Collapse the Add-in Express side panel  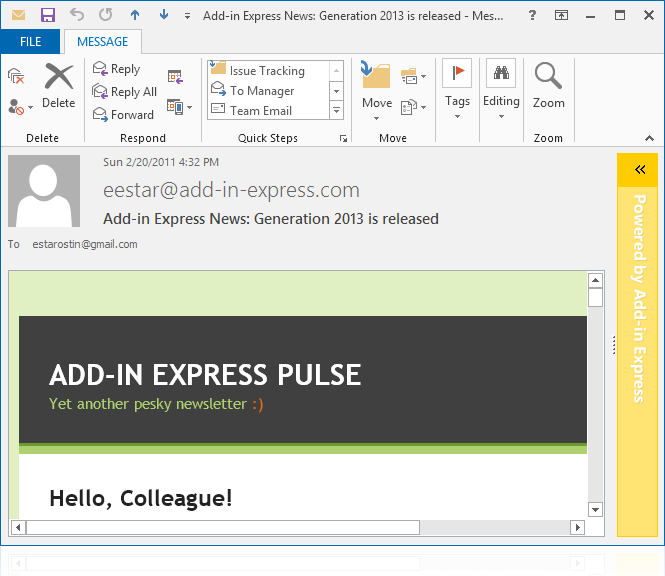640,170
